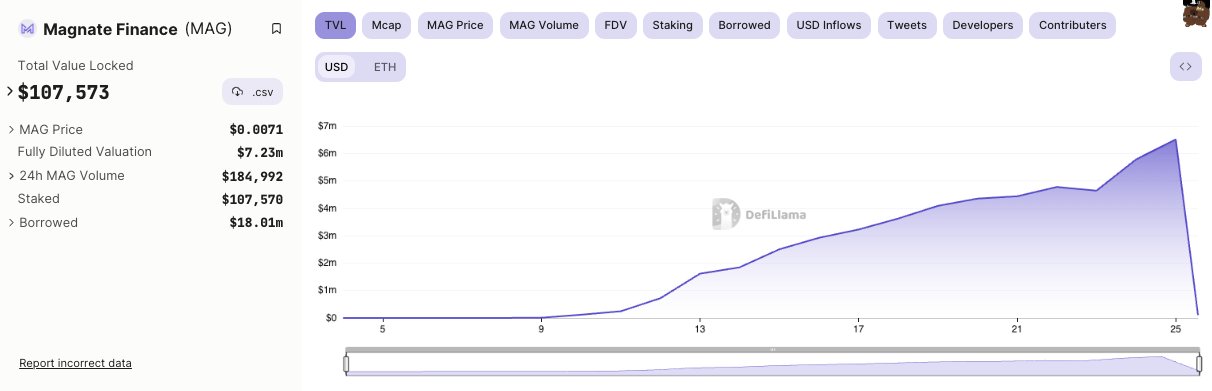1212x391 pixels.
Task: Click the user avatar in top corner
Action: [x=1193, y=14]
